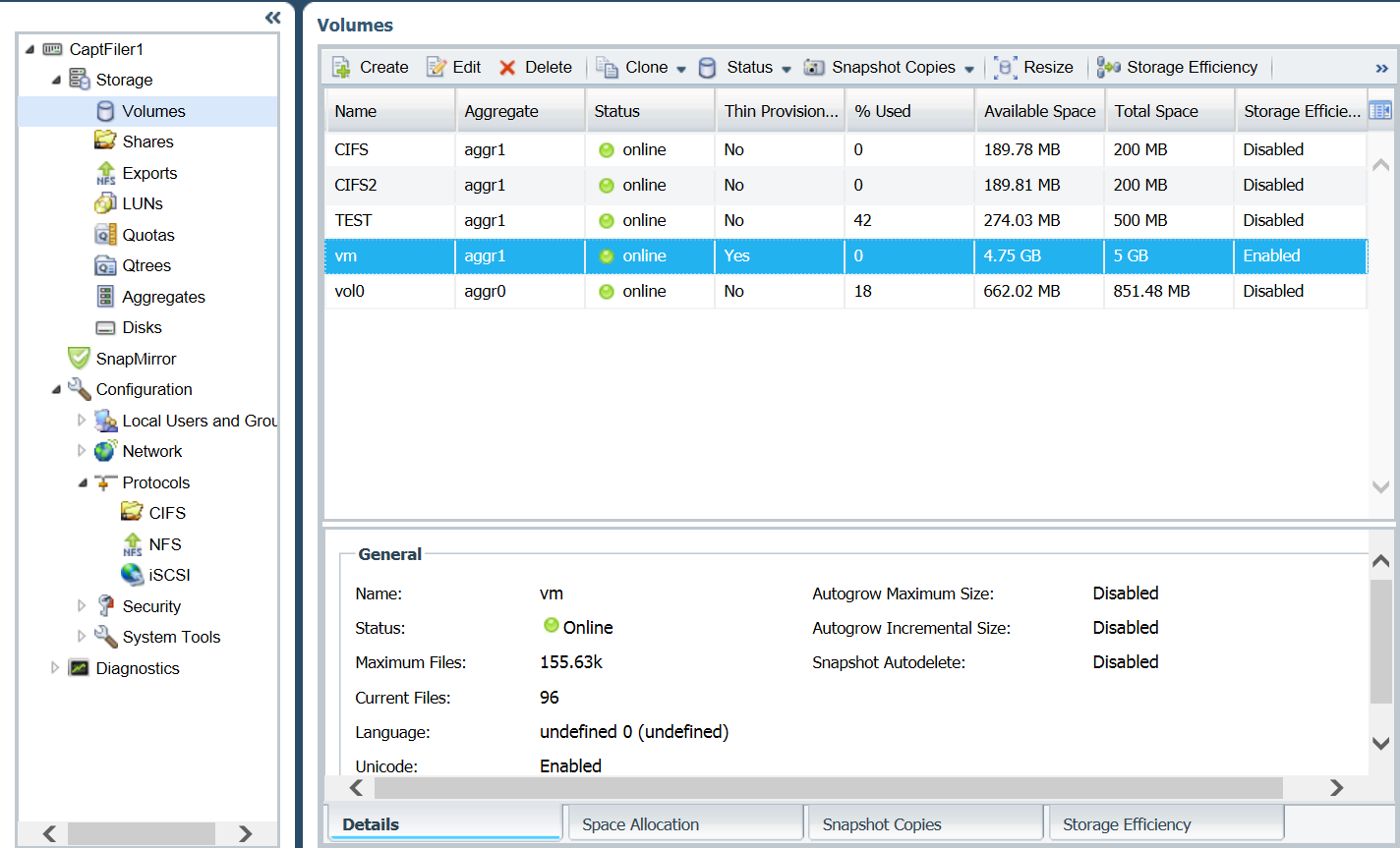Image resolution: width=1400 pixels, height=848 pixels.
Task: Open iSCSI protocol settings
Action: point(169,575)
